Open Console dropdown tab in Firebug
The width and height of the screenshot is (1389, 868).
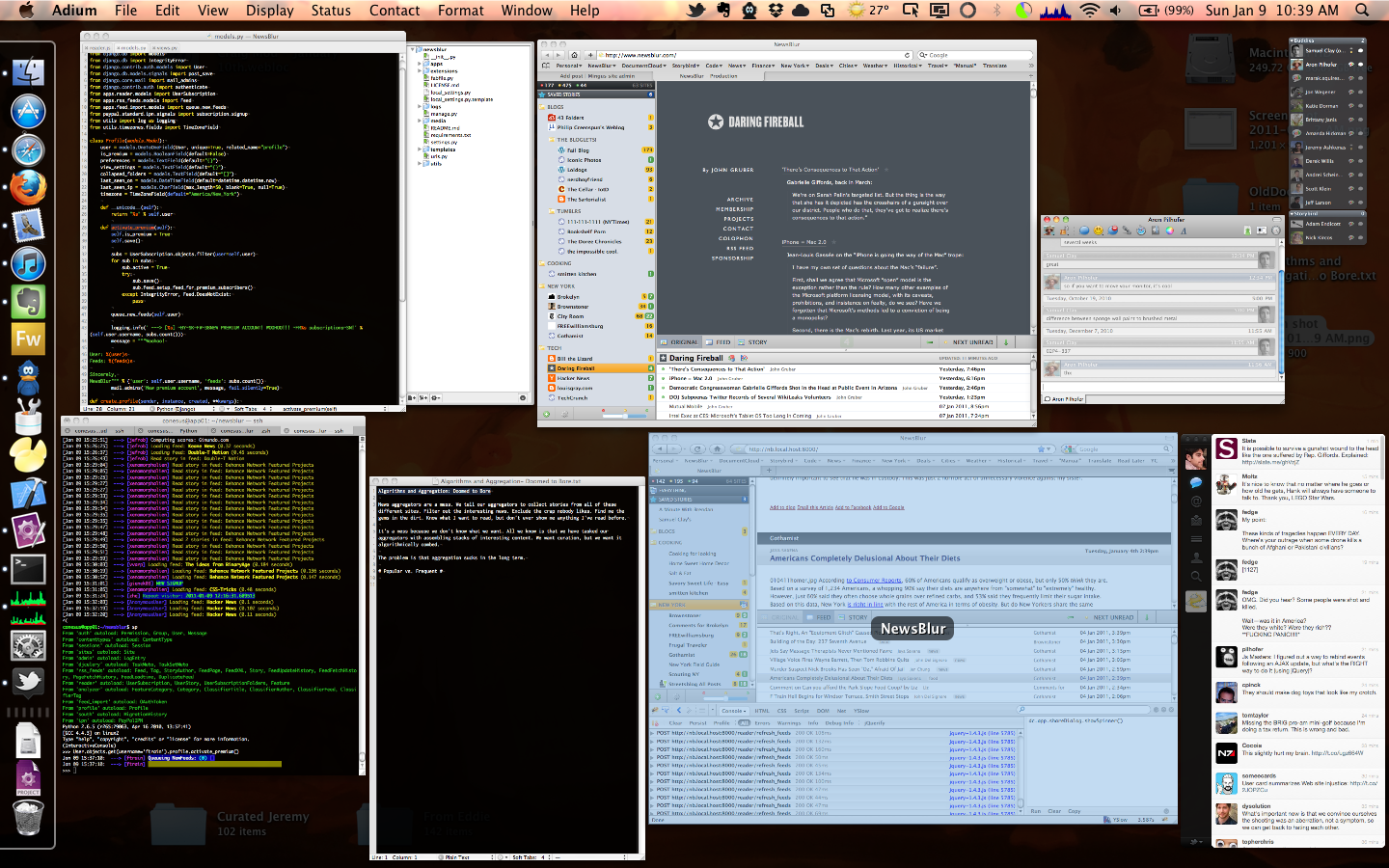click(x=732, y=711)
